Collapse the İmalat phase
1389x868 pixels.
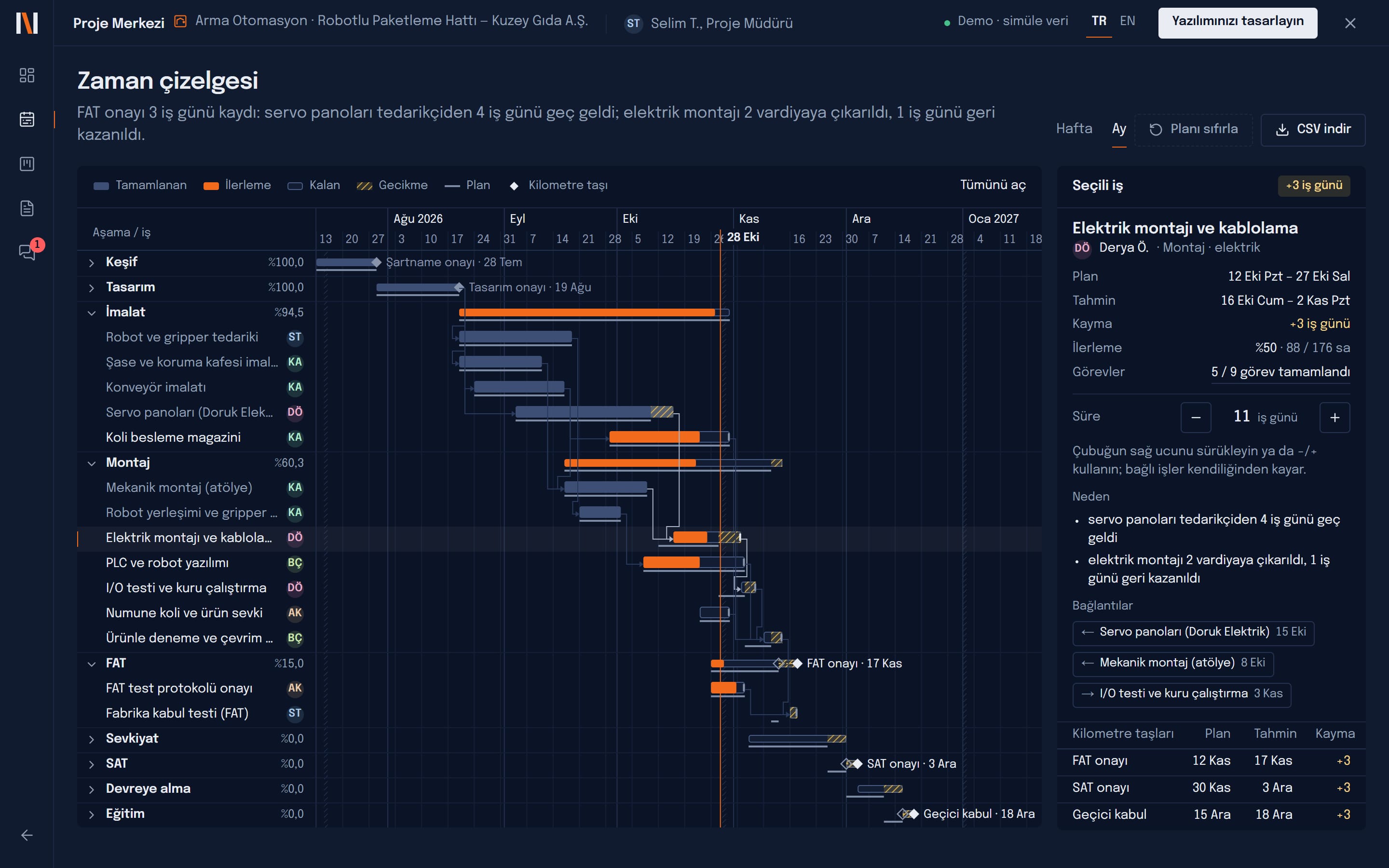[91, 313]
